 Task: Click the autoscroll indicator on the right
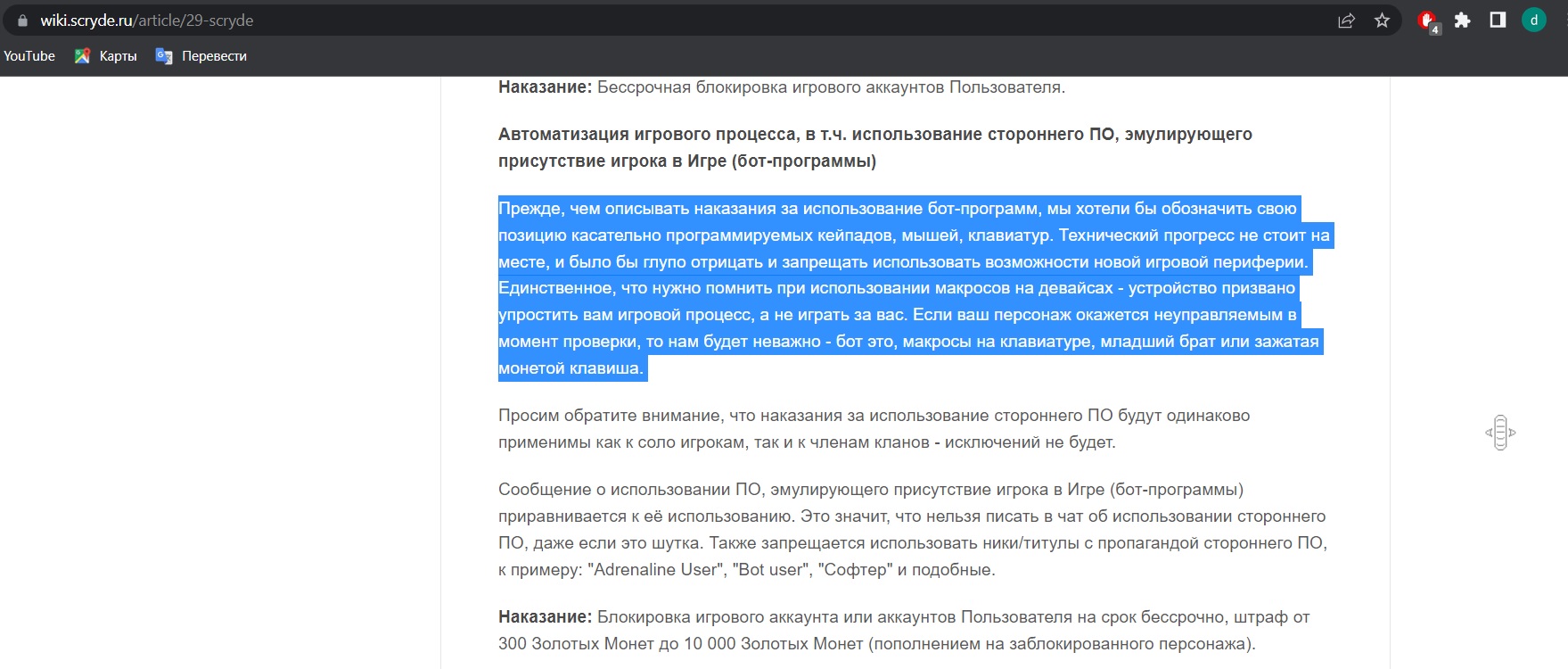click(1500, 433)
